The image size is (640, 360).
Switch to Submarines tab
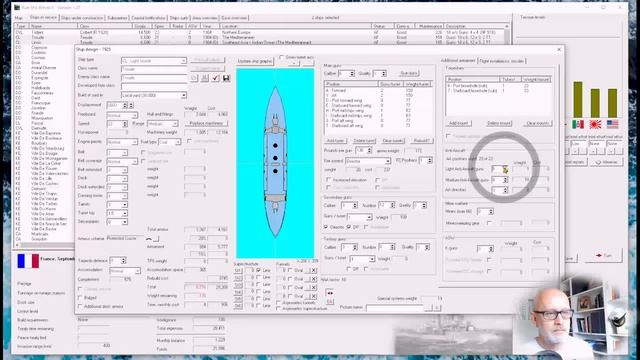pyautogui.click(x=117, y=18)
